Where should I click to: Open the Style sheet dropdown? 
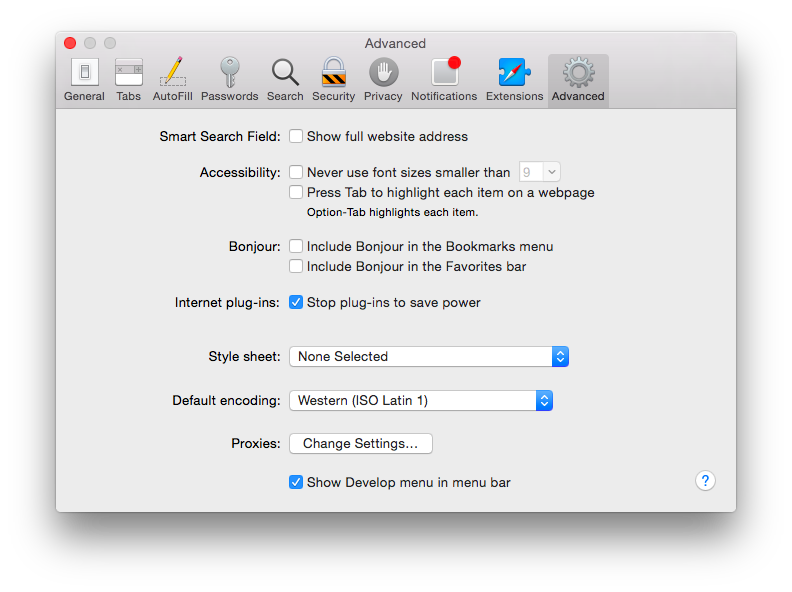point(428,356)
